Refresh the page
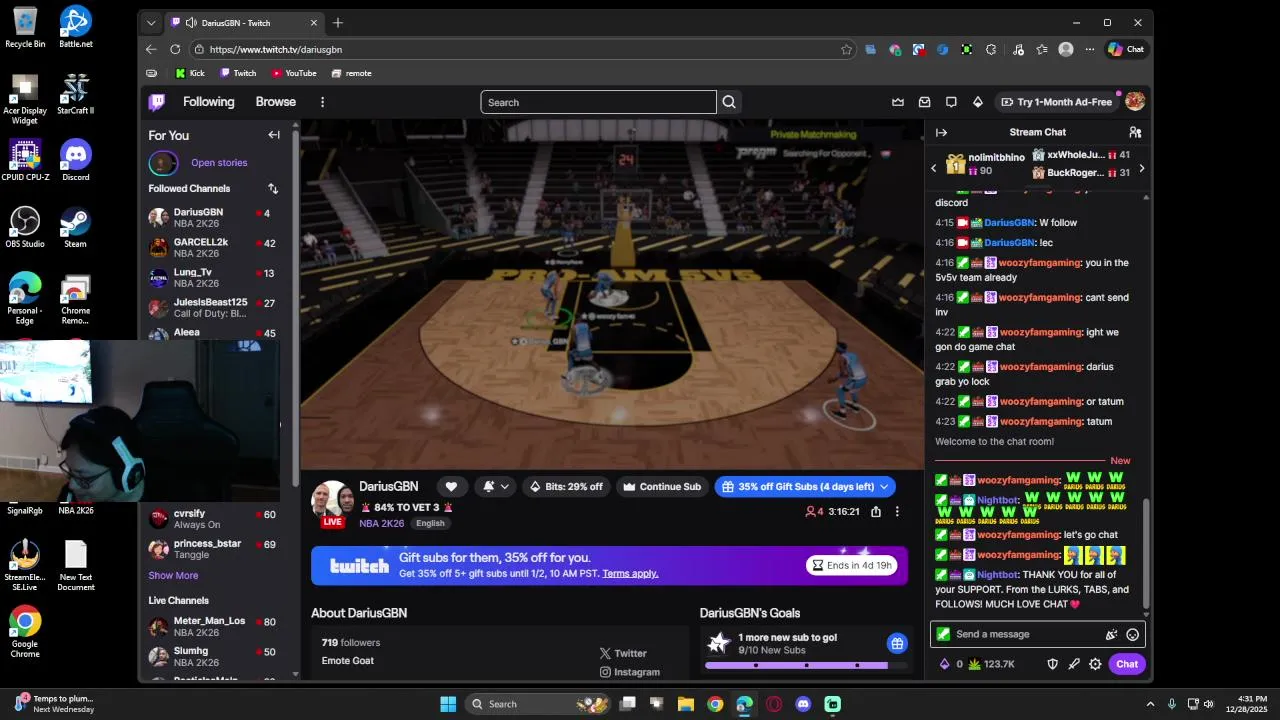Viewport: 1280px width, 720px height. pyautogui.click(x=175, y=49)
